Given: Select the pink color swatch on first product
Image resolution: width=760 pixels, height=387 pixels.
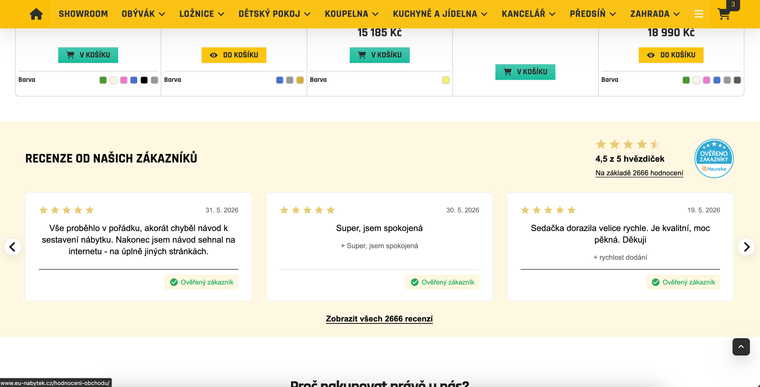Looking at the screenshot, I should 124,80.
